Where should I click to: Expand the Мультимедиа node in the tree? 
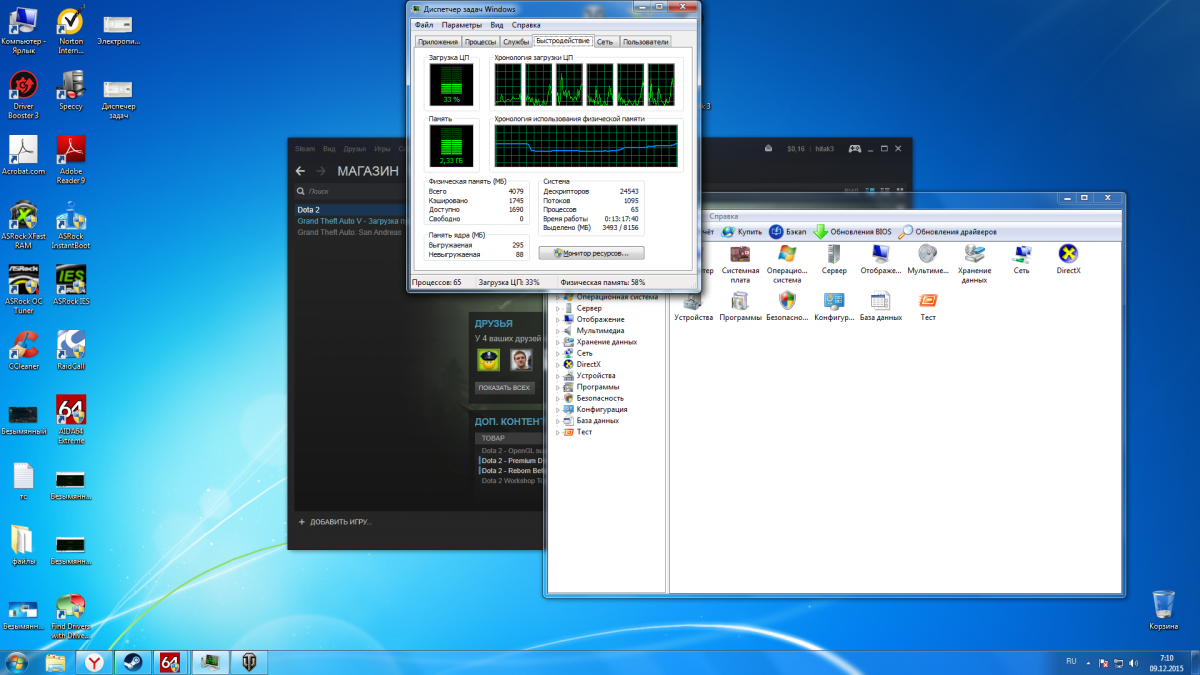pyautogui.click(x=558, y=330)
